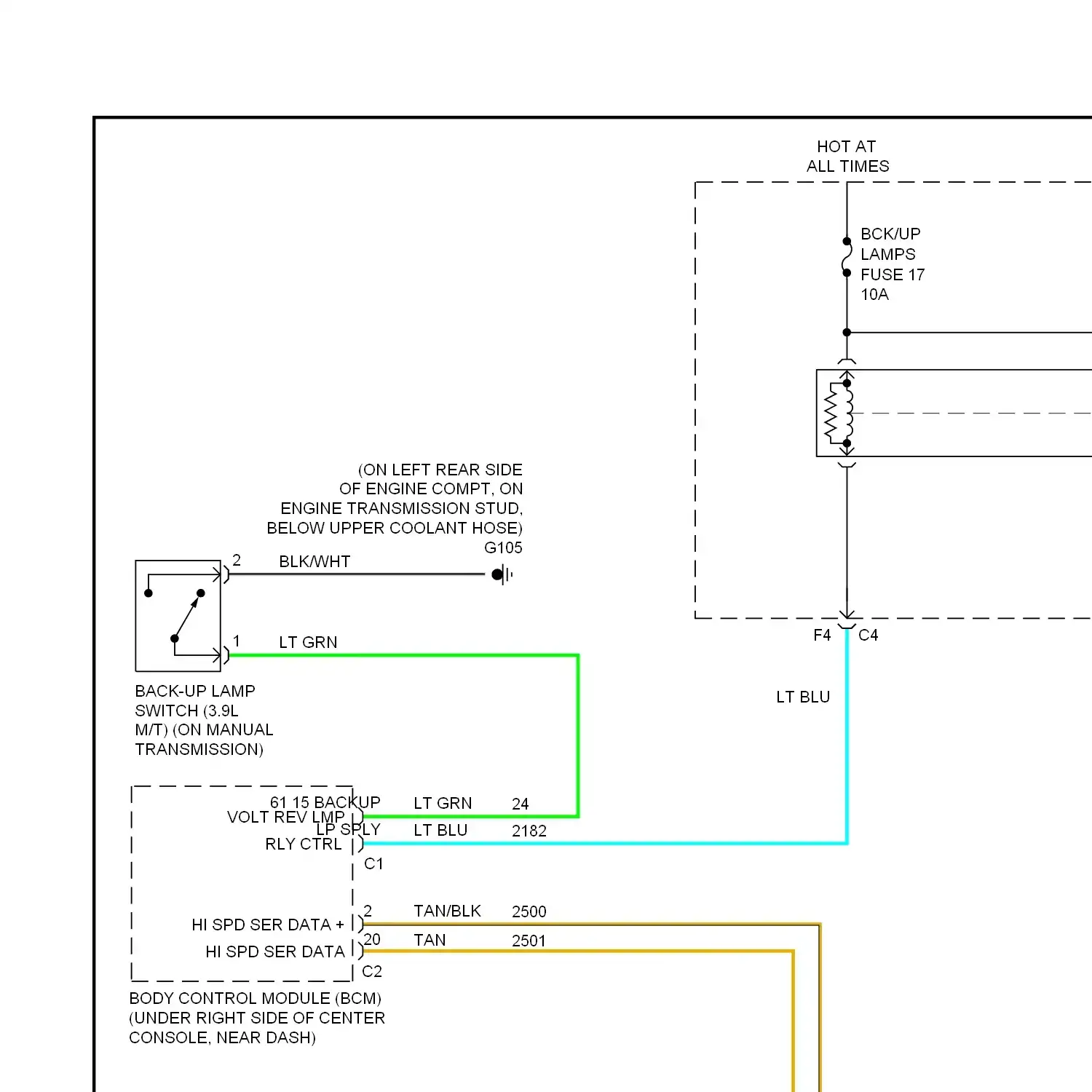This screenshot has width=1092, height=1092.
Task: Click 'BODY CONTROL MODULE (BCM)' title
Action: point(256,998)
